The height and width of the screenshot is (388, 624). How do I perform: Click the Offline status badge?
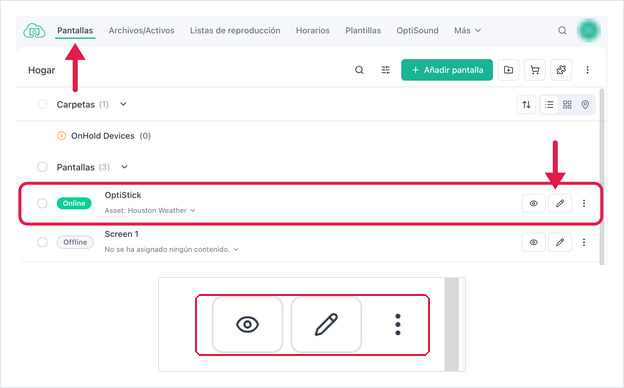click(x=75, y=242)
